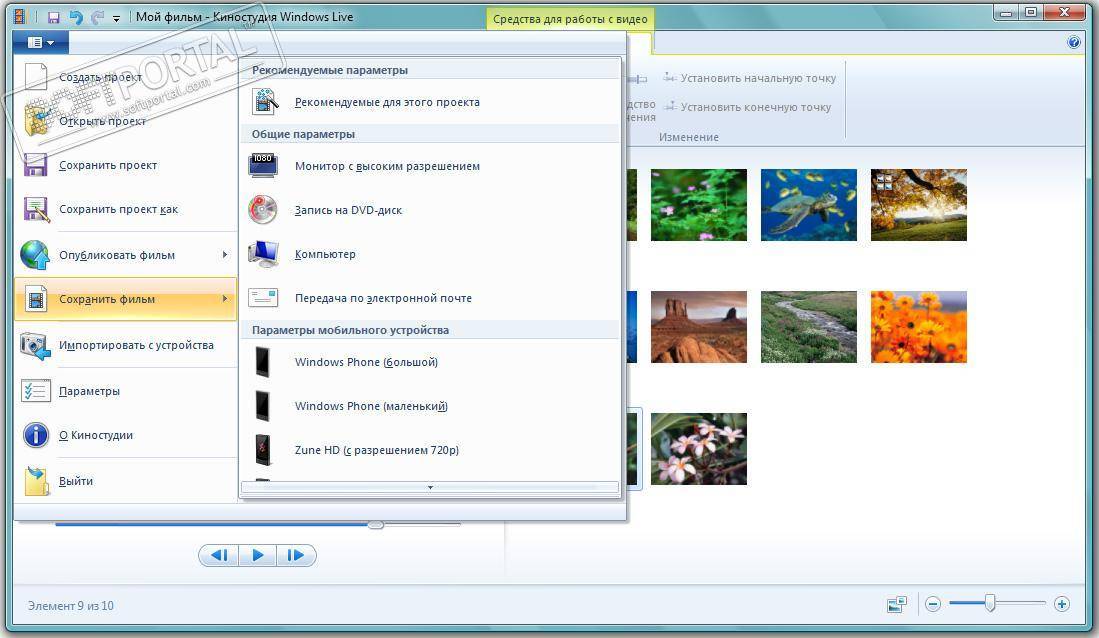Image resolution: width=1099 pixels, height=638 pixels.
Task: Click the Save movie filmstrip icon
Action: tap(36, 299)
